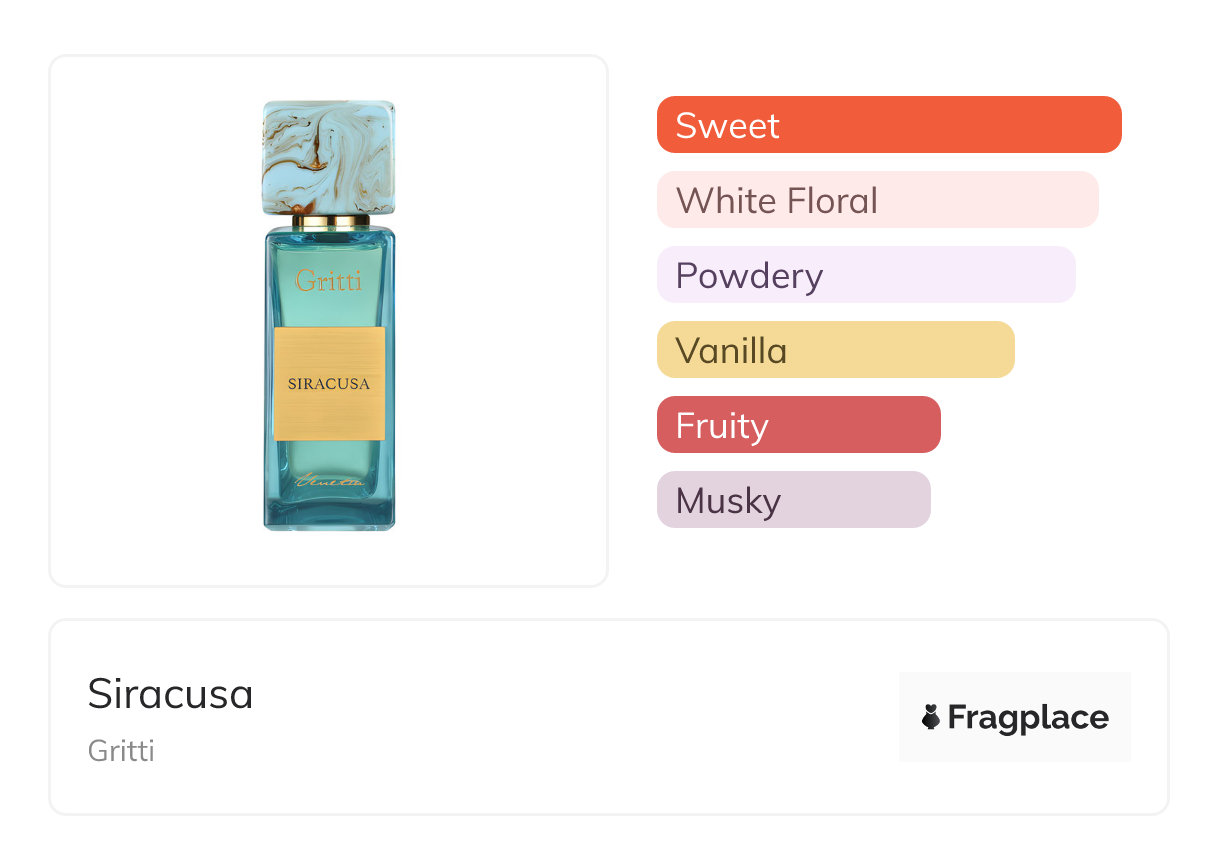Viewport: 1218px width, 864px height.
Task: Select the Sweet accord bar
Action: point(889,125)
